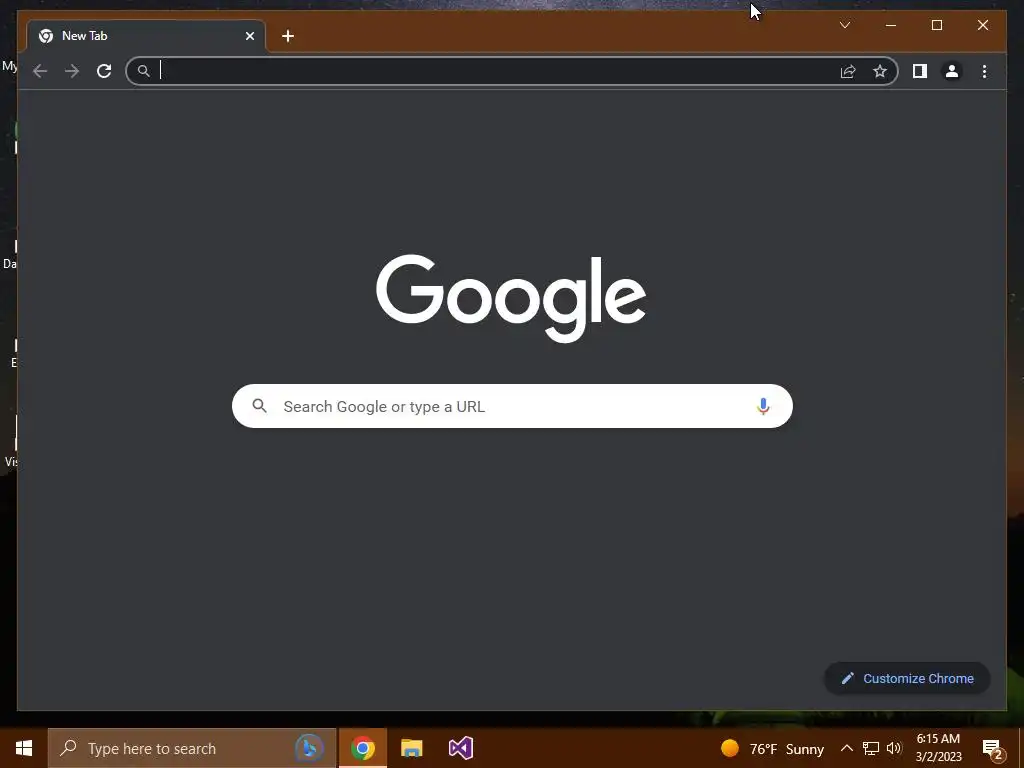Click the taskbar Type here to search box
The height and width of the screenshot is (768, 1024).
[192, 748]
